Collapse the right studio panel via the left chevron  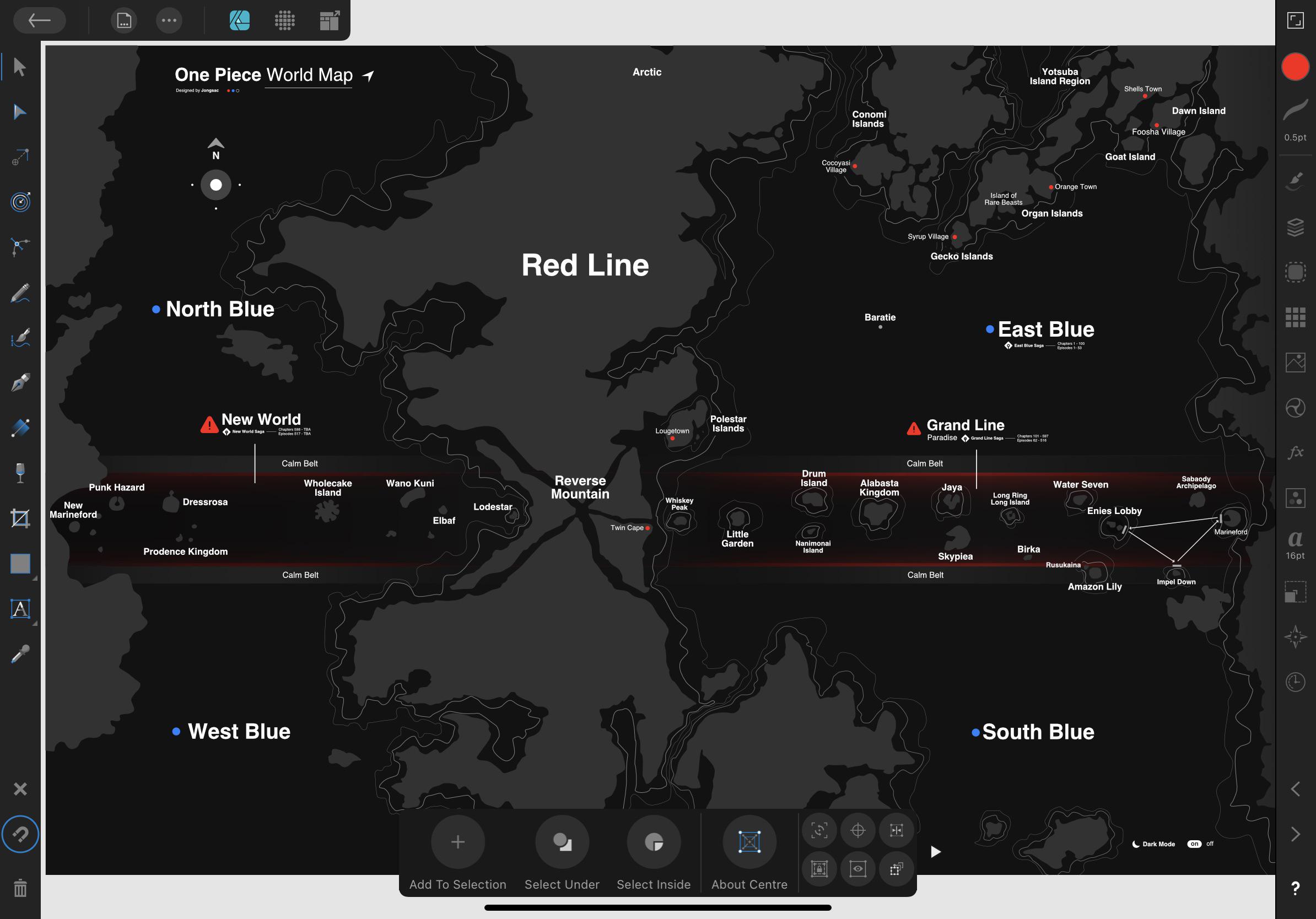1295,789
